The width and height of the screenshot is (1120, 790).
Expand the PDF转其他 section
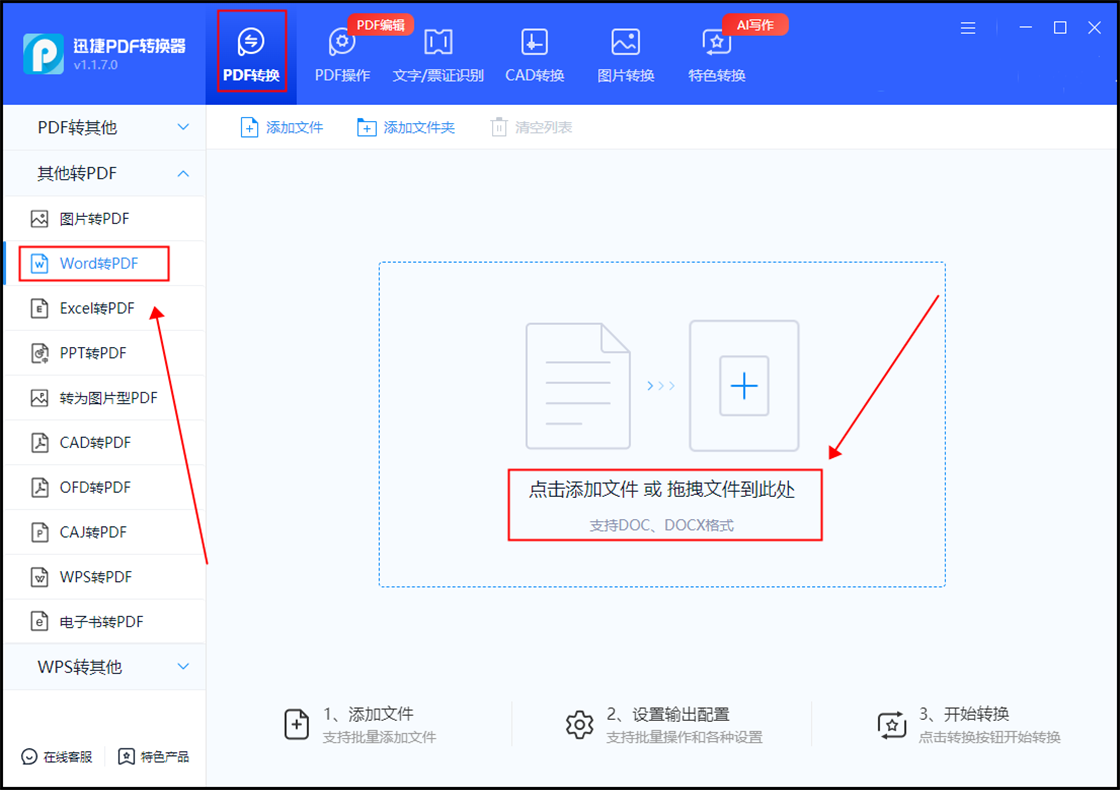pos(100,128)
